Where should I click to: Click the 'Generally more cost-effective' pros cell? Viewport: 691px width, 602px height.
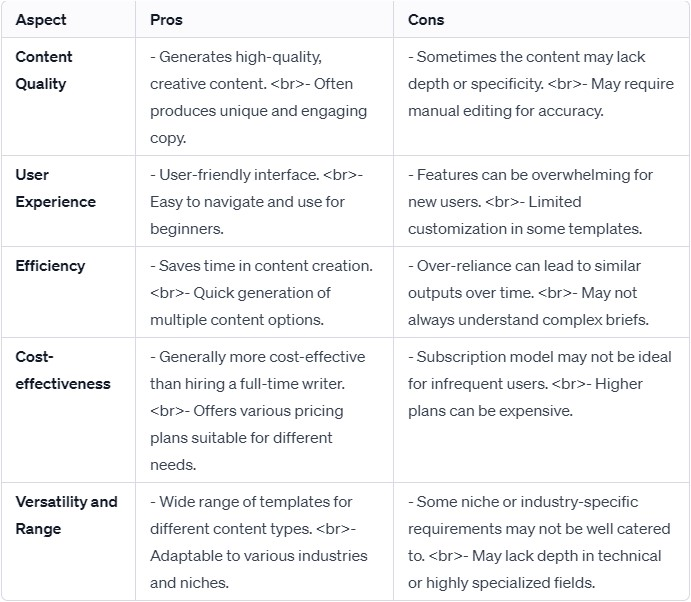(264, 410)
